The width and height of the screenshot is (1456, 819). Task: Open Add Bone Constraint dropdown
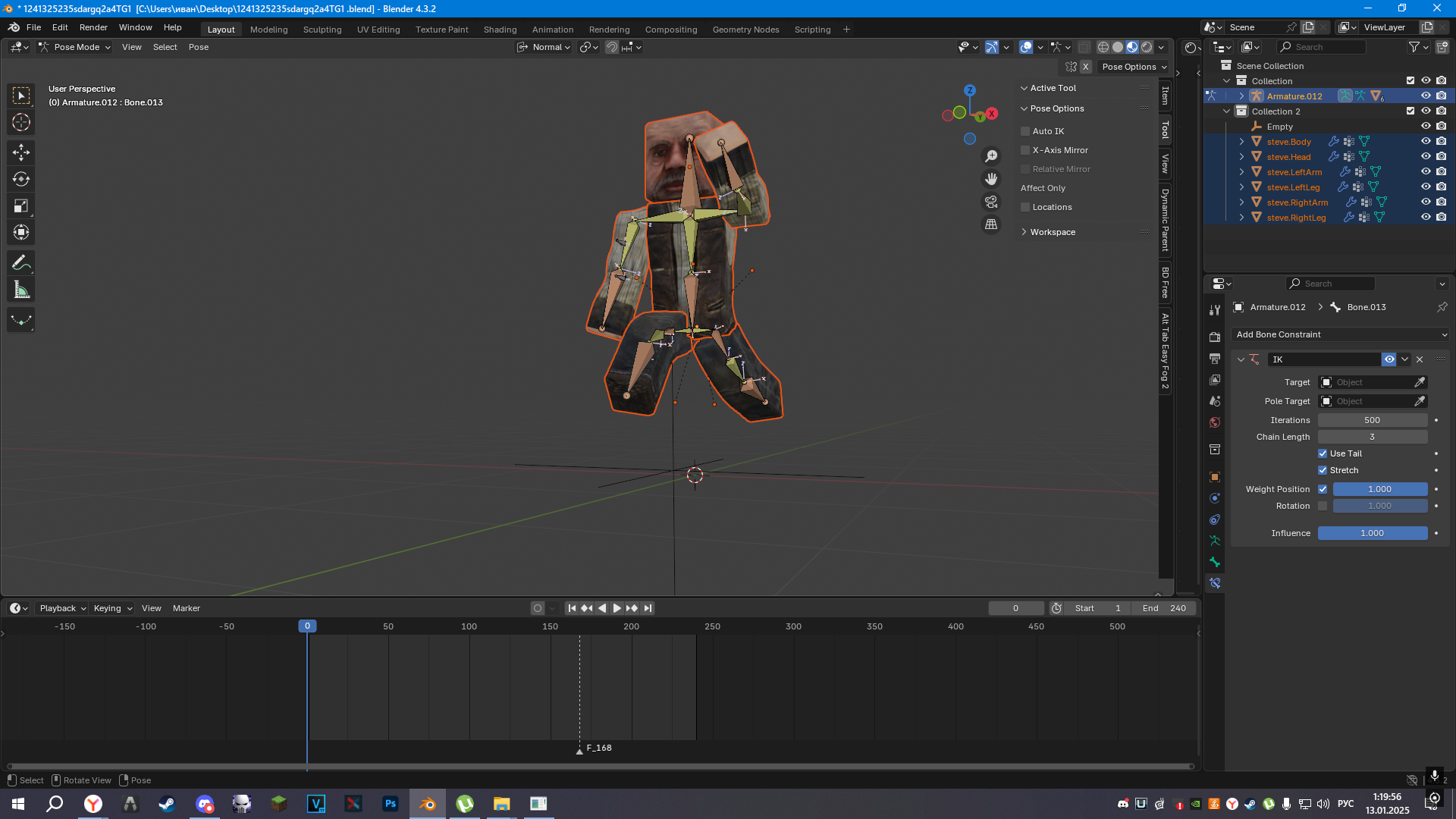coord(1341,334)
